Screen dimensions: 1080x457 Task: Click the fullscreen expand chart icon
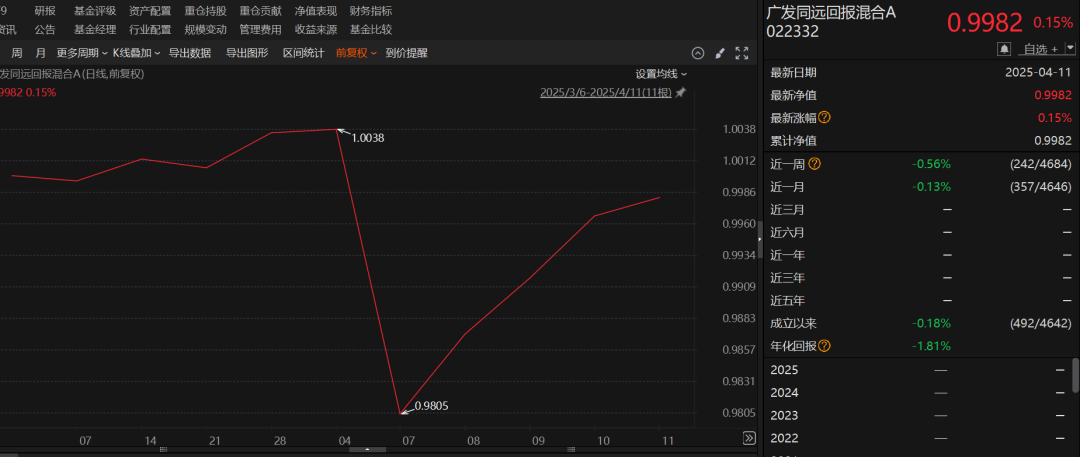coord(742,53)
